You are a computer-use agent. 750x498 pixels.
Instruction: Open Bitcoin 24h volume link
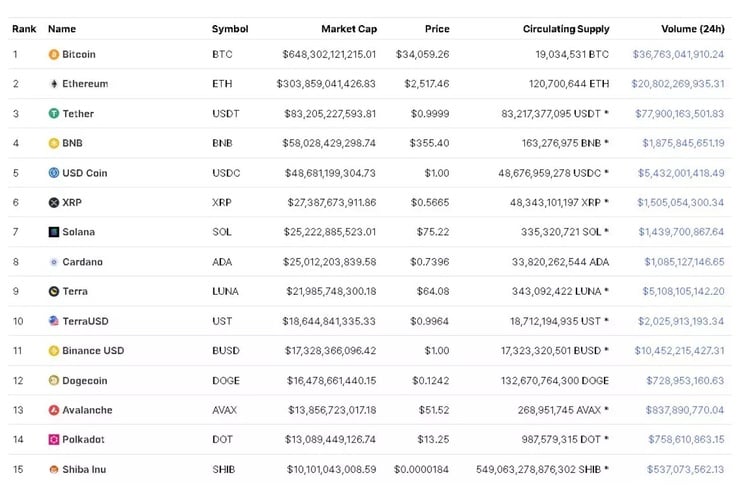click(x=678, y=54)
